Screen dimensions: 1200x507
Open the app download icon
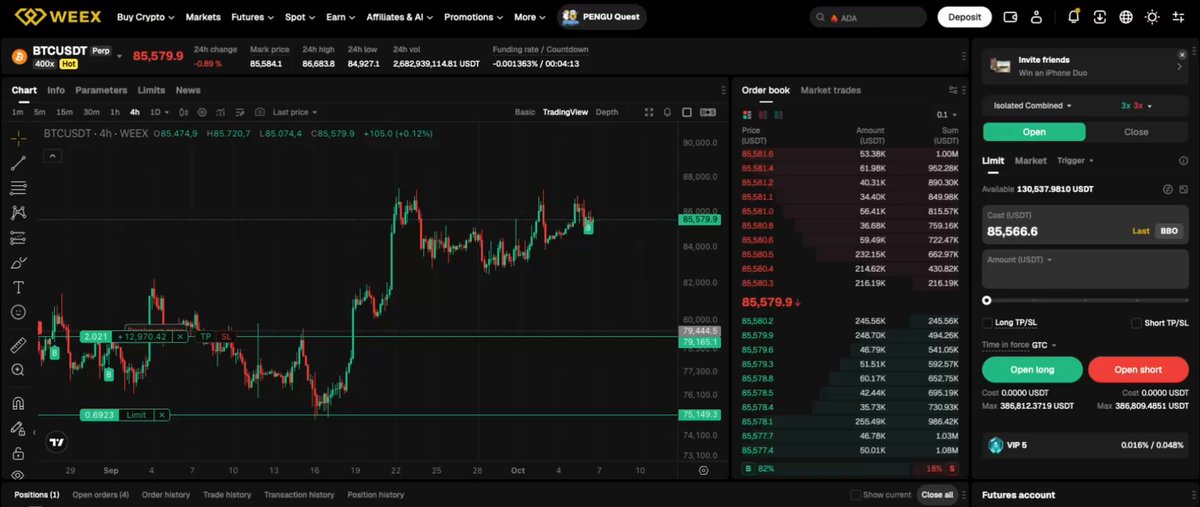(1100, 17)
